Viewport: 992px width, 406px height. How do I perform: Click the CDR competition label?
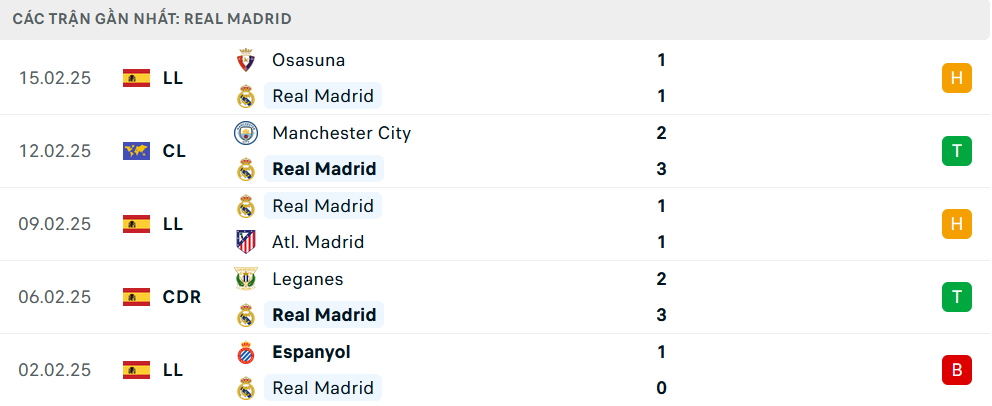click(x=182, y=297)
